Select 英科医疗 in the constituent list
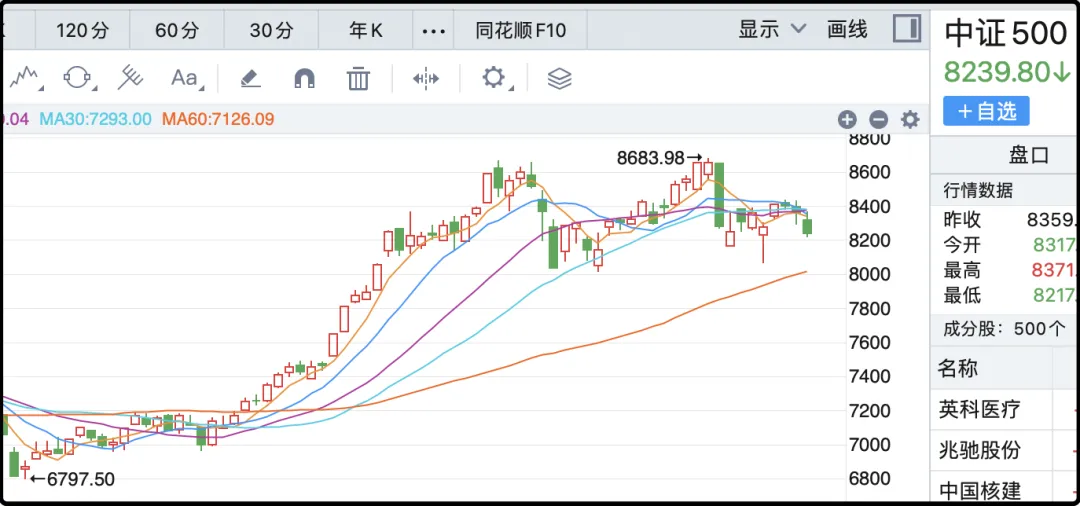The image size is (1080, 506). pyautogui.click(x=979, y=409)
